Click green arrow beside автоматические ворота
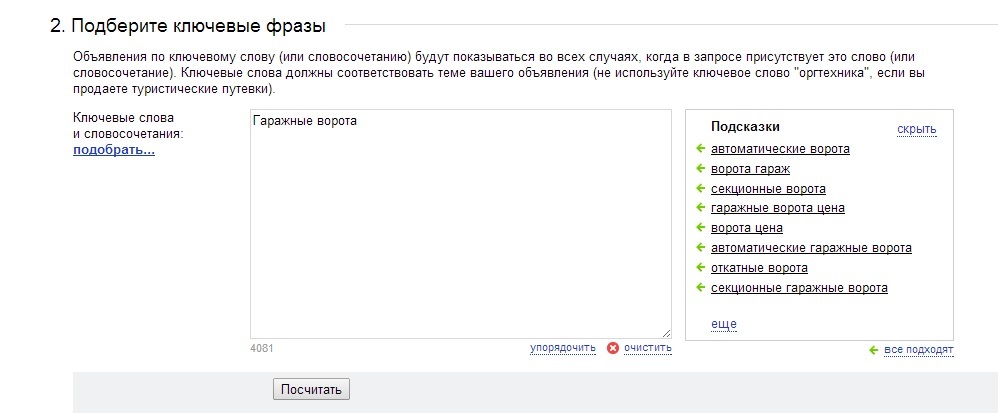Screen dimensions: 998x418 coord(700,148)
